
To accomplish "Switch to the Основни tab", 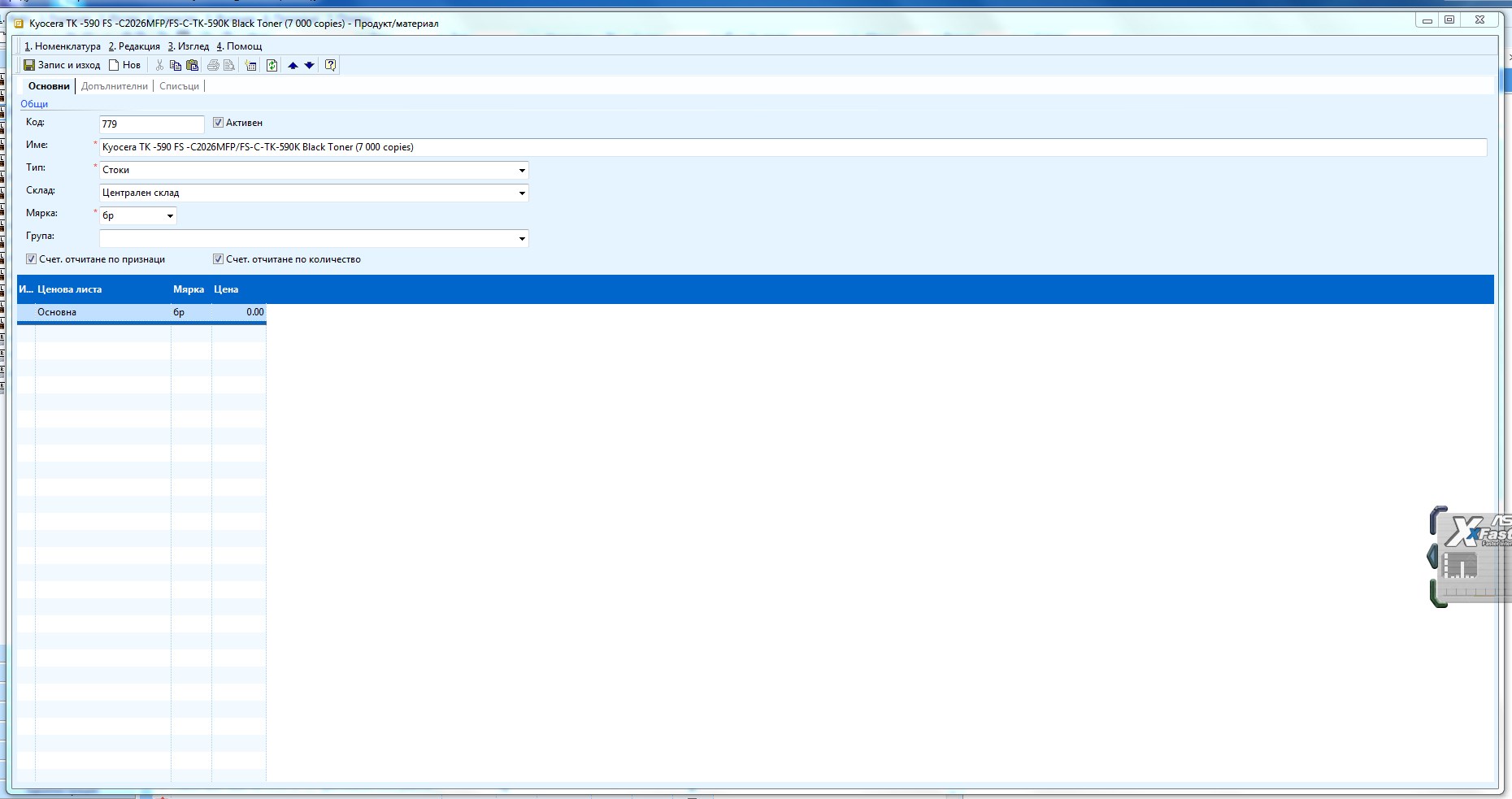I will tap(49, 86).
